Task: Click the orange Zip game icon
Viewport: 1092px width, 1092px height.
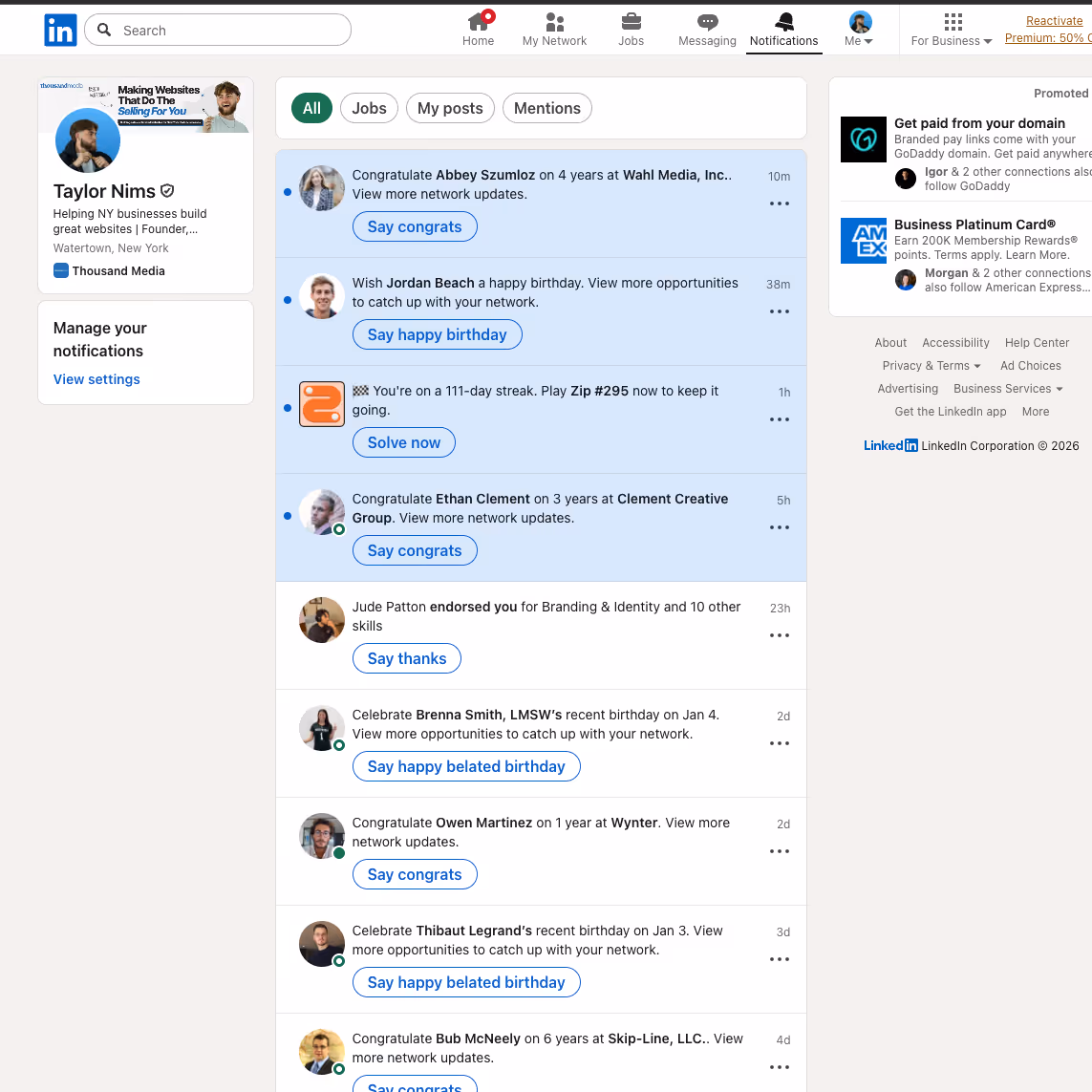Action: [x=322, y=404]
